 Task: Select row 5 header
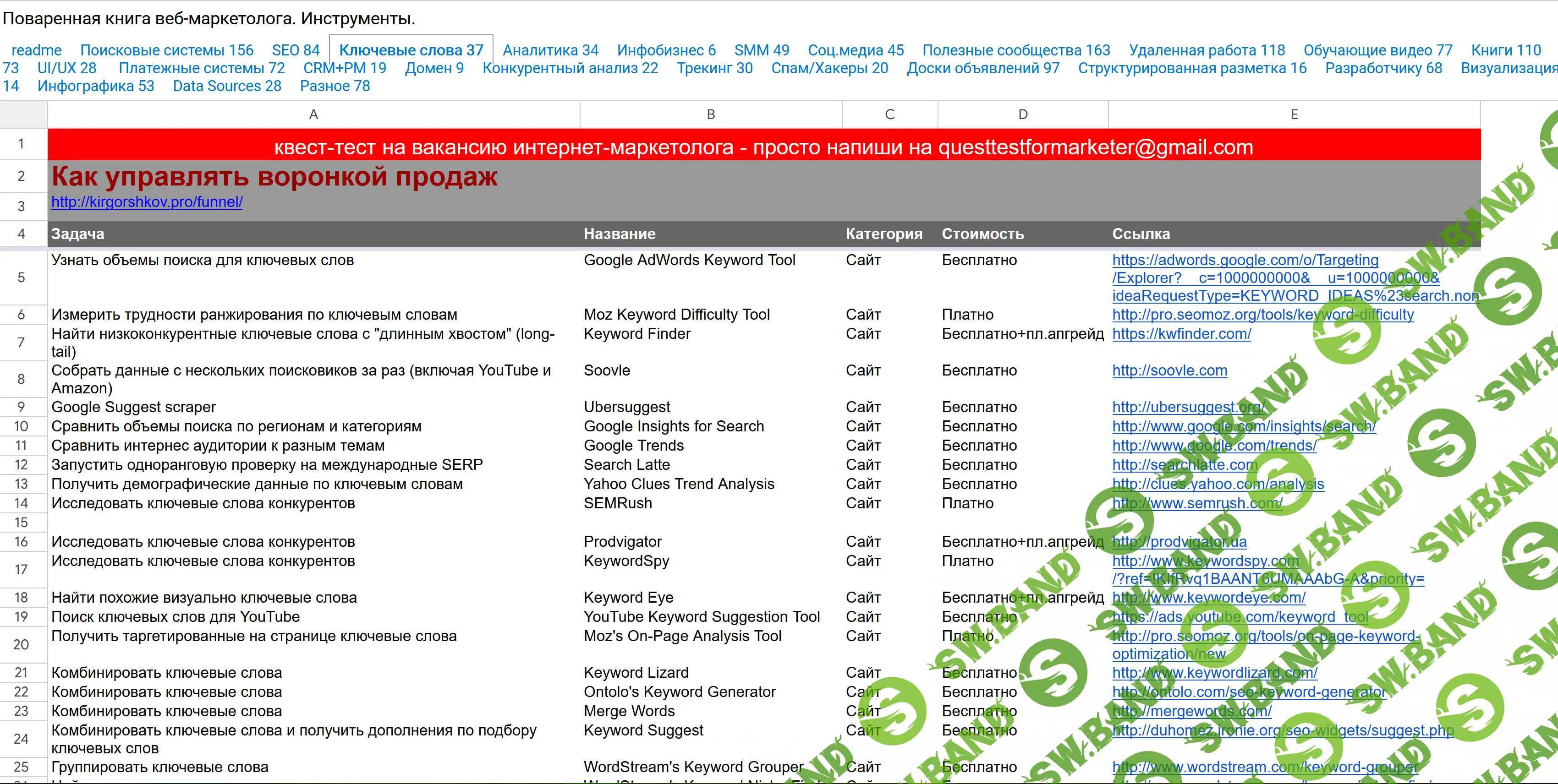point(21,278)
